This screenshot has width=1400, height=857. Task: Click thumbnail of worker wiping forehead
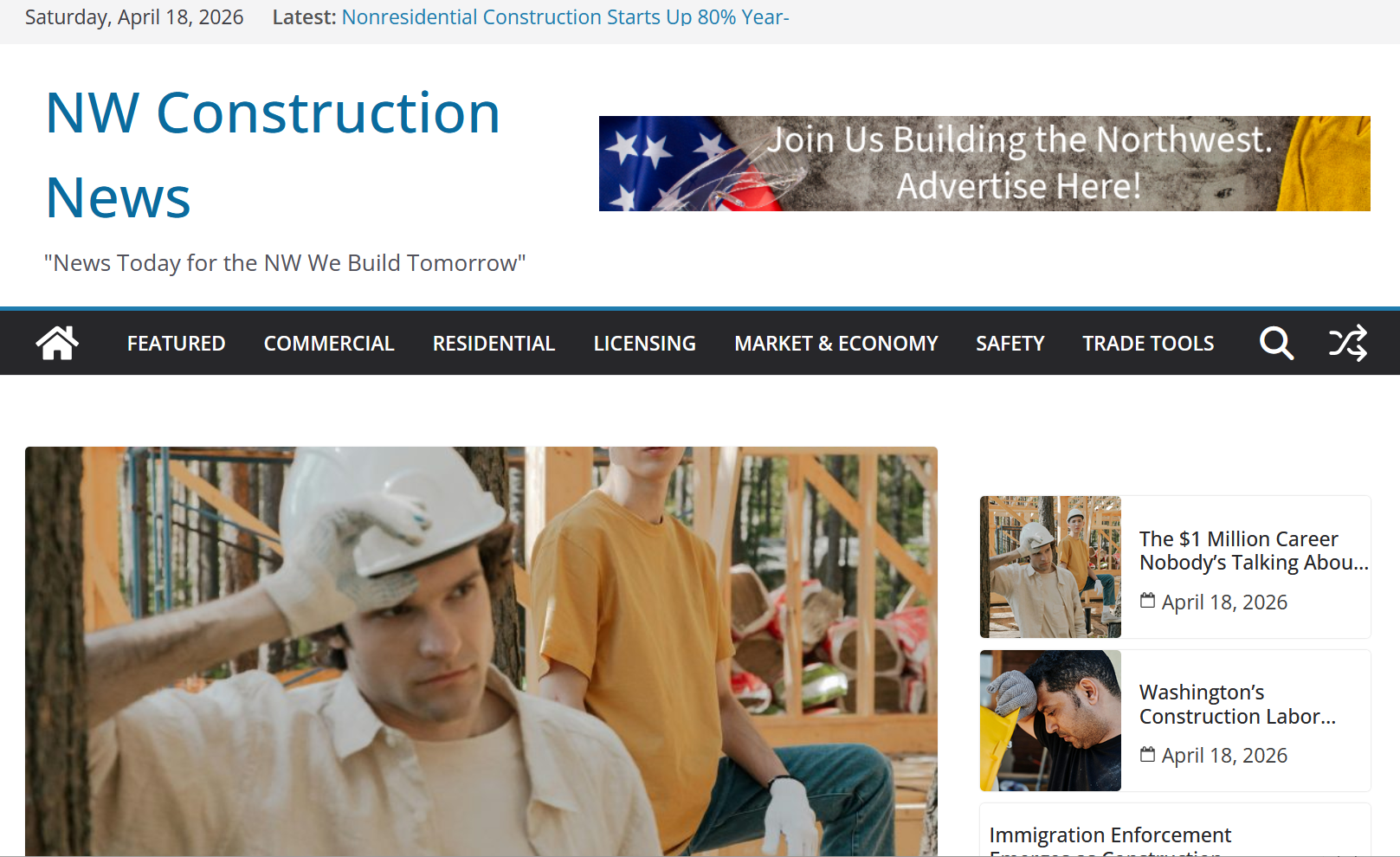point(1050,720)
